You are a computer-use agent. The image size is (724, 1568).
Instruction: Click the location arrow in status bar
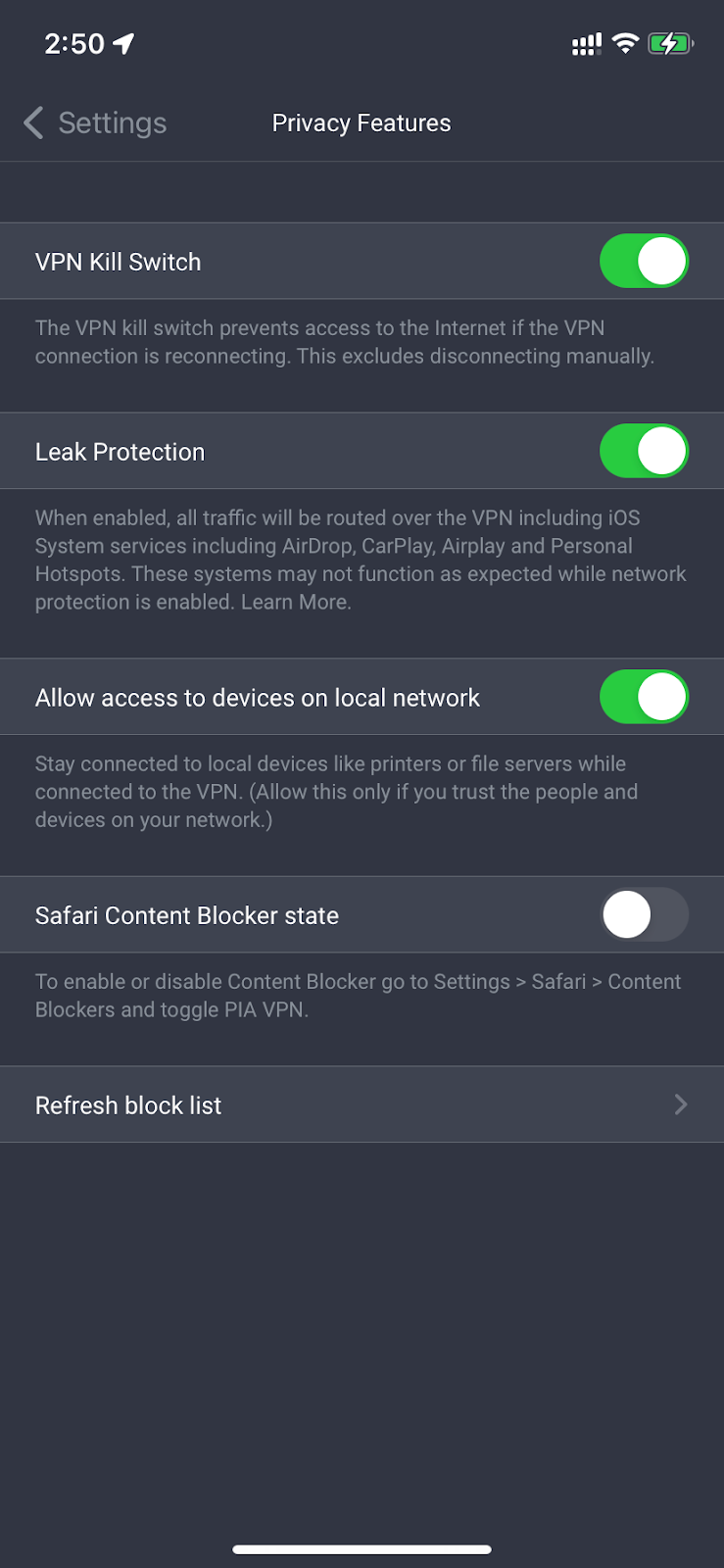coord(123,43)
